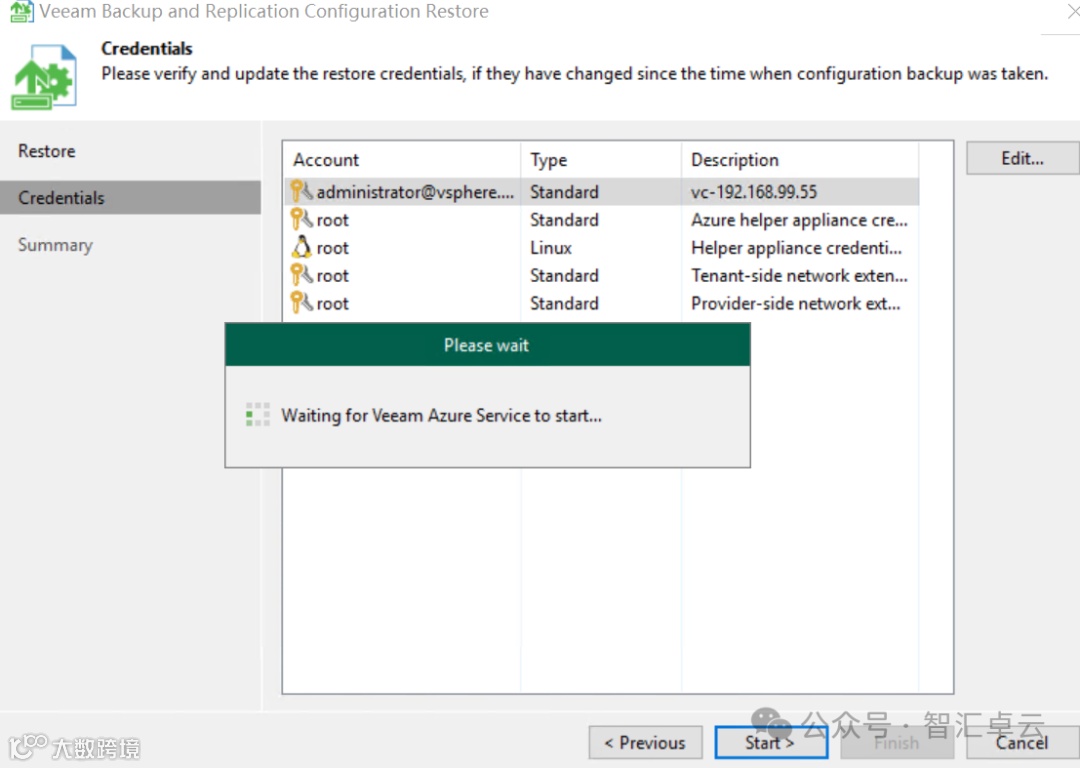Click the 'Tenant-side network exten...' description

(799, 276)
